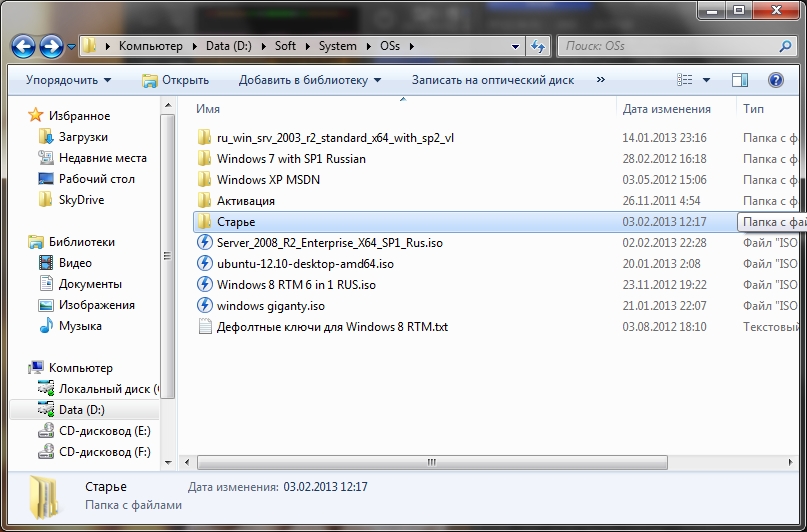Viewport: 807px width, 532px height.
Task: Open the Добавить в библиотеку menu
Action: click(310, 80)
